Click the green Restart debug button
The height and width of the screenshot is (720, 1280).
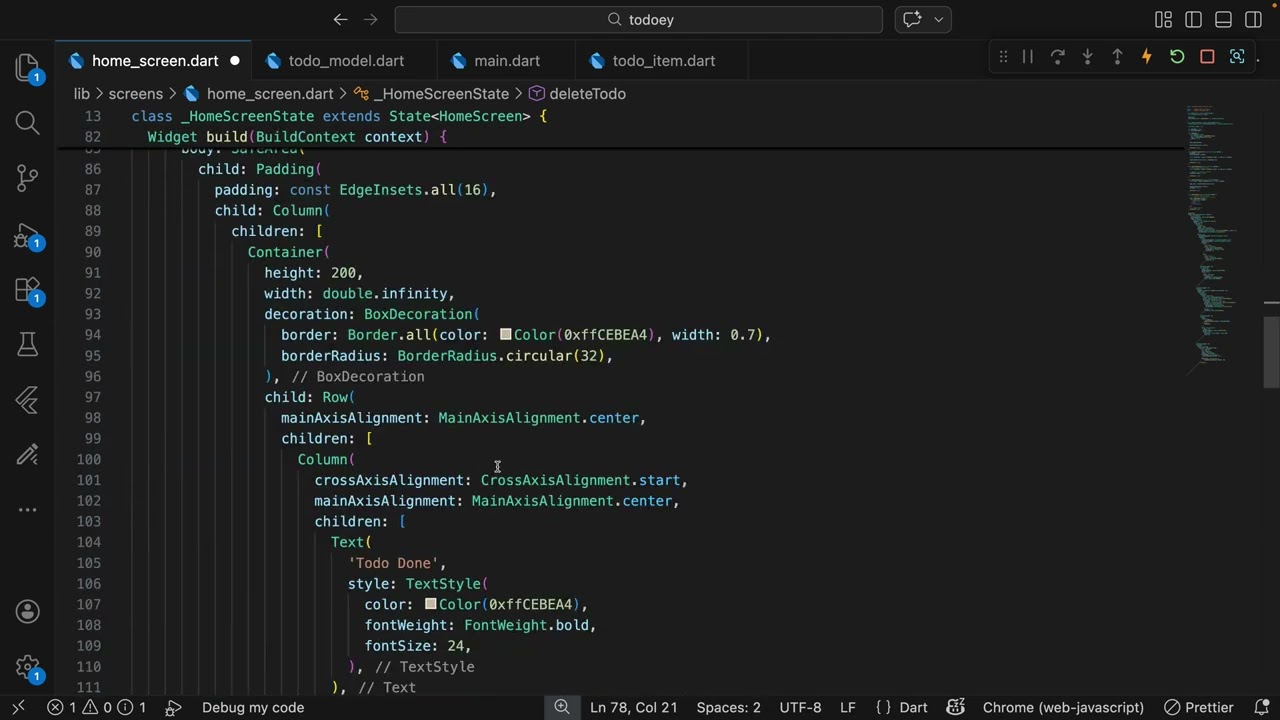[1177, 57]
